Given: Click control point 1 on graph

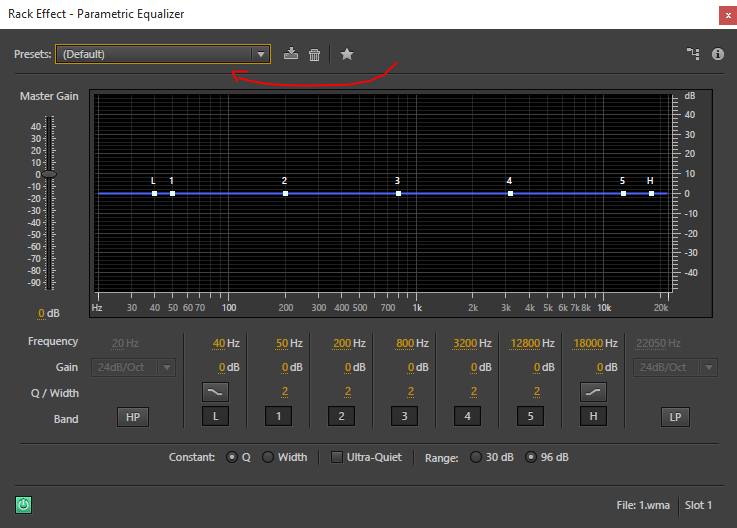Looking at the screenshot, I should coord(172,193).
